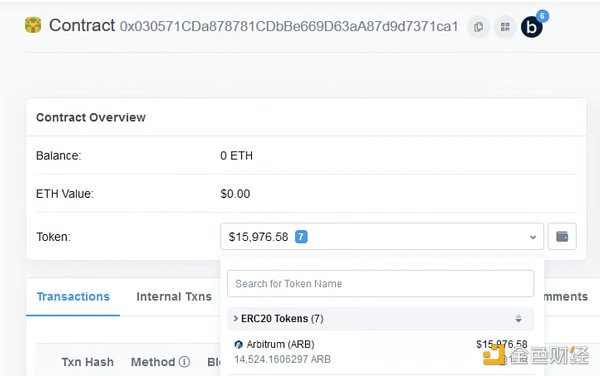The height and width of the screenshot is (376, 600).
Task: Click the Arbitrum token logo icon
Action: coord(238,345)
